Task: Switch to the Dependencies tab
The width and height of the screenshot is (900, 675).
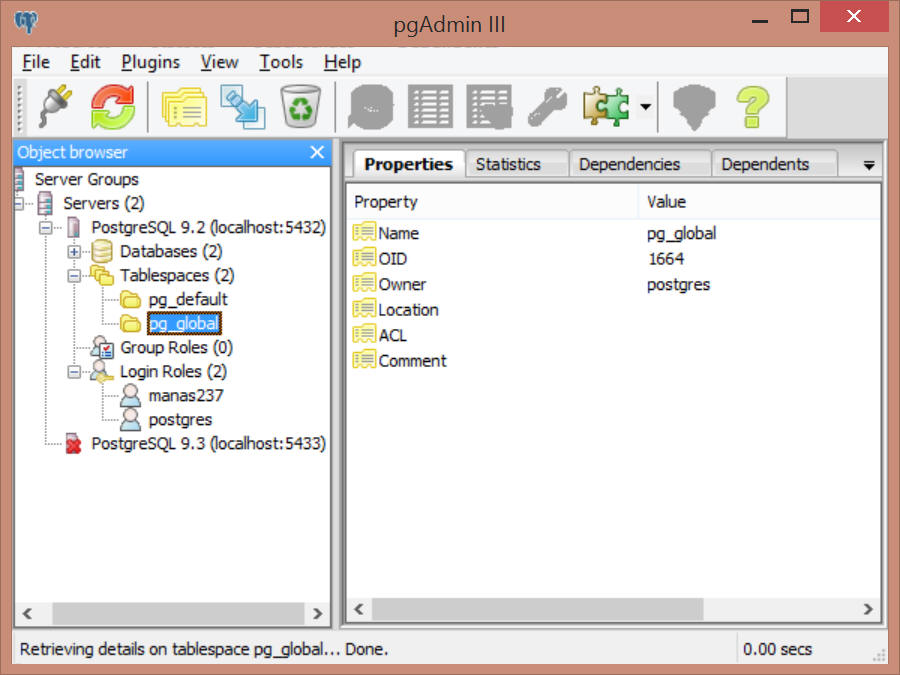Action: (x=629, y=164)
